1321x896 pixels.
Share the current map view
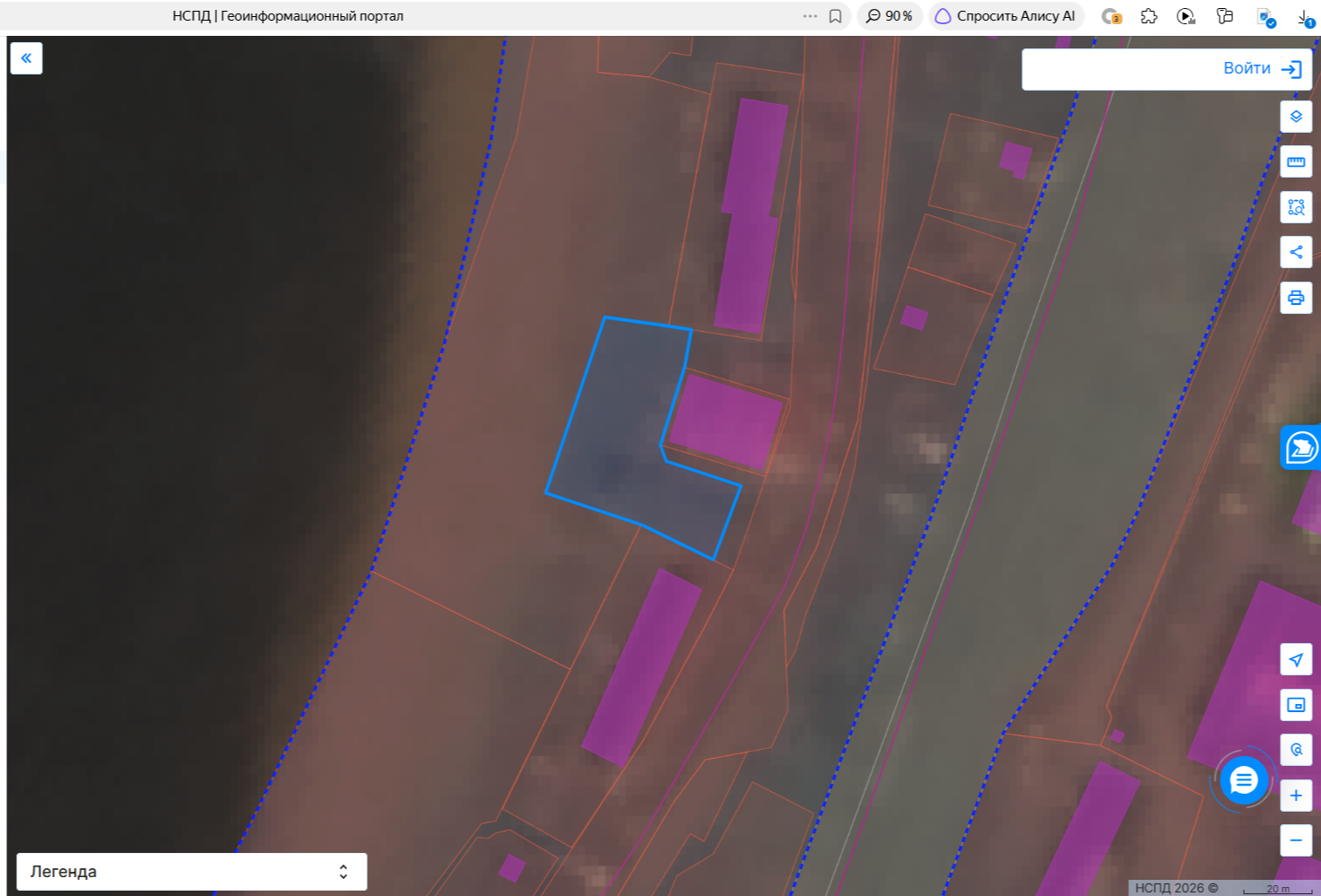coord(1296,252)
